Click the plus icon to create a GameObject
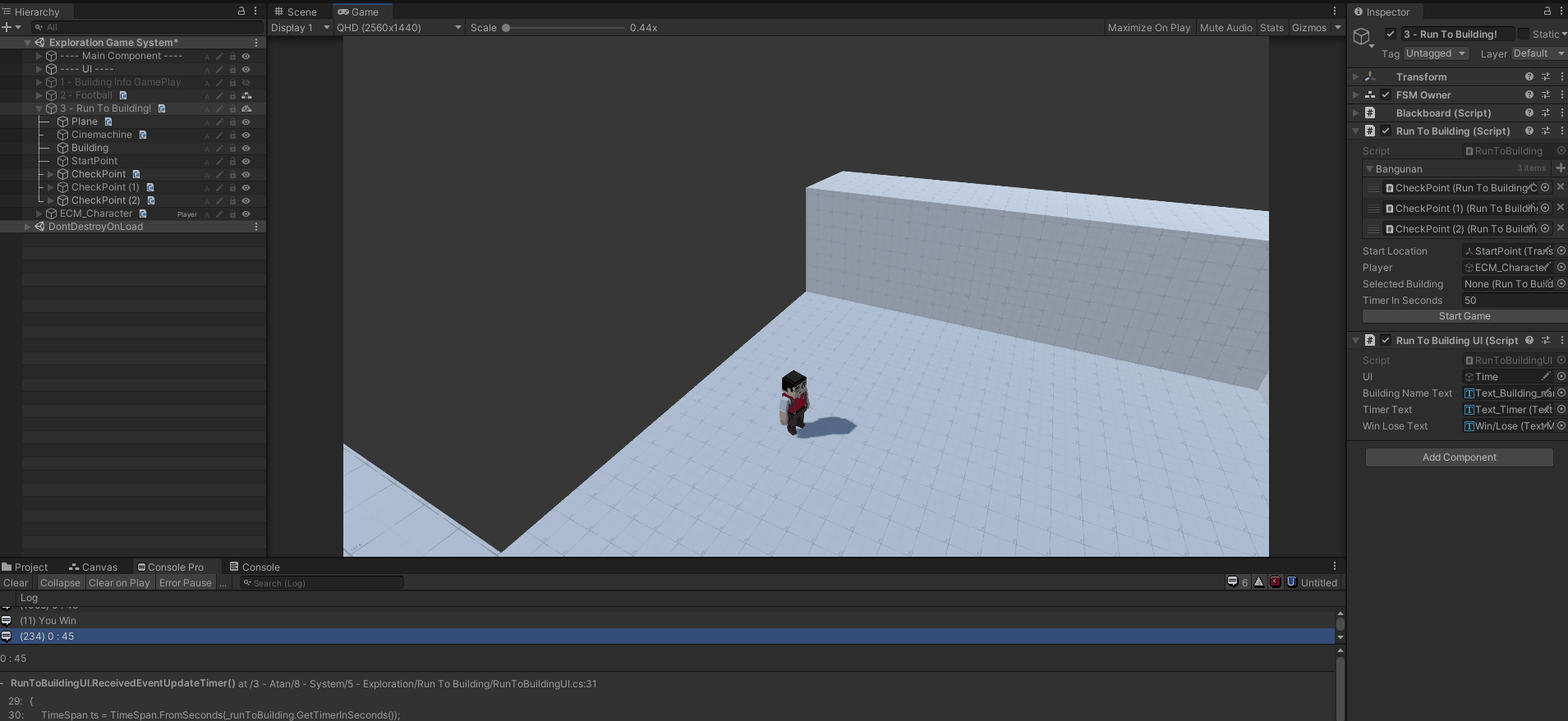 pyautogui.click(x=7, y=27)
